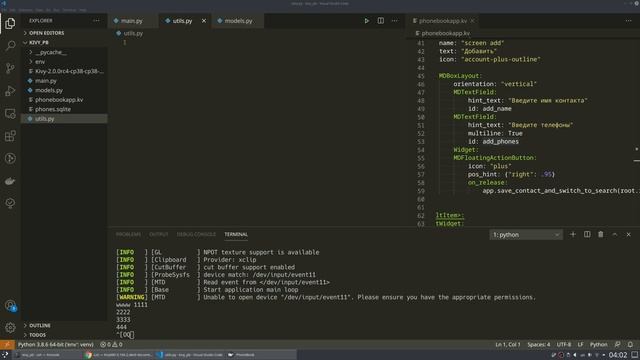Open the Explorer view in activity bar
Screen dimensions: 640x360
10,24
